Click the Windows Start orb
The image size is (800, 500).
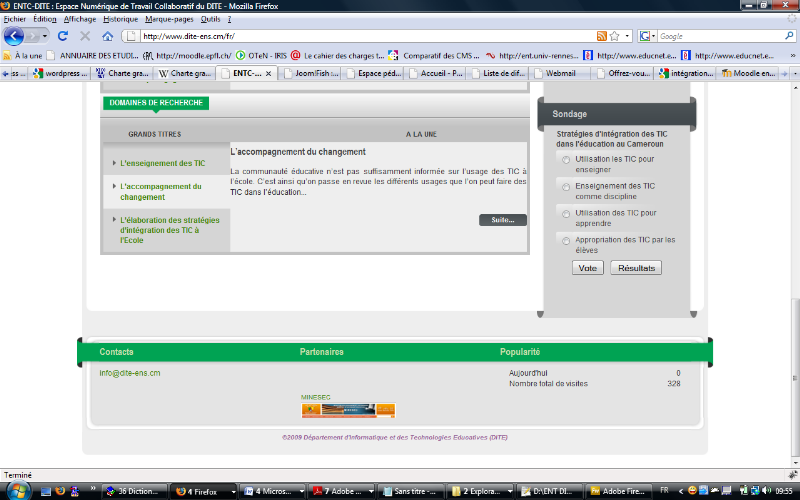(18, 491)
